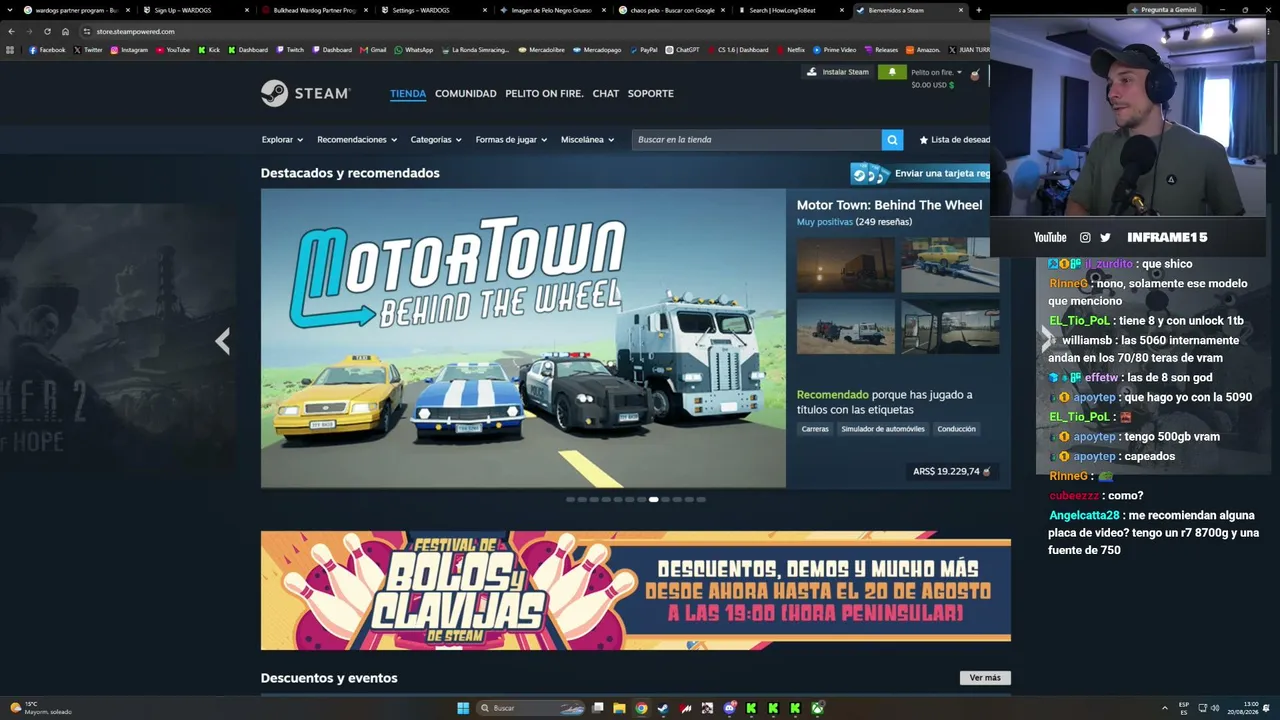
Task: Open Steam from the taskbar
Action: (x=663, y=708)
